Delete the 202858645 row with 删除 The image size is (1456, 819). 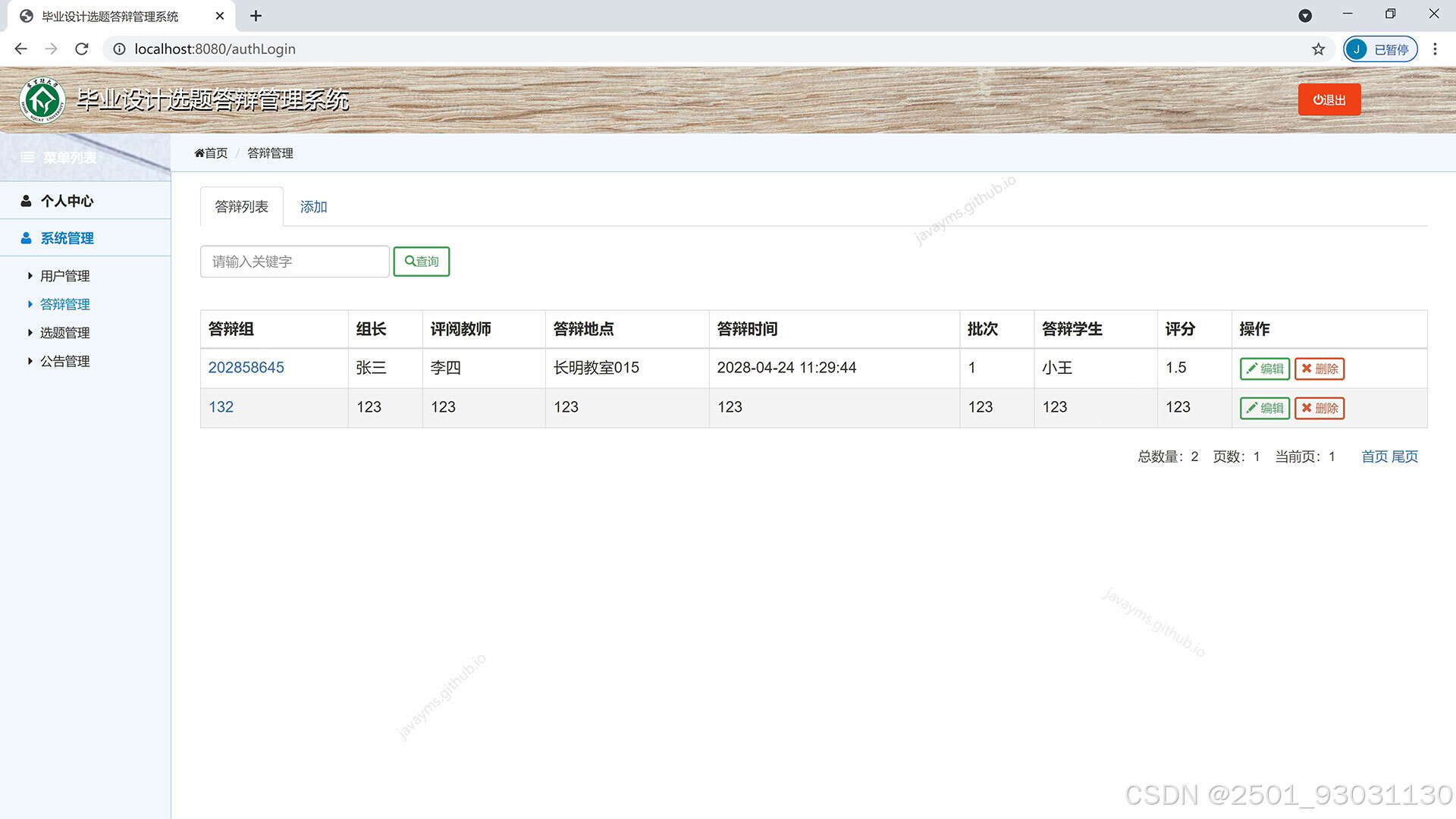coord(1319,369)
